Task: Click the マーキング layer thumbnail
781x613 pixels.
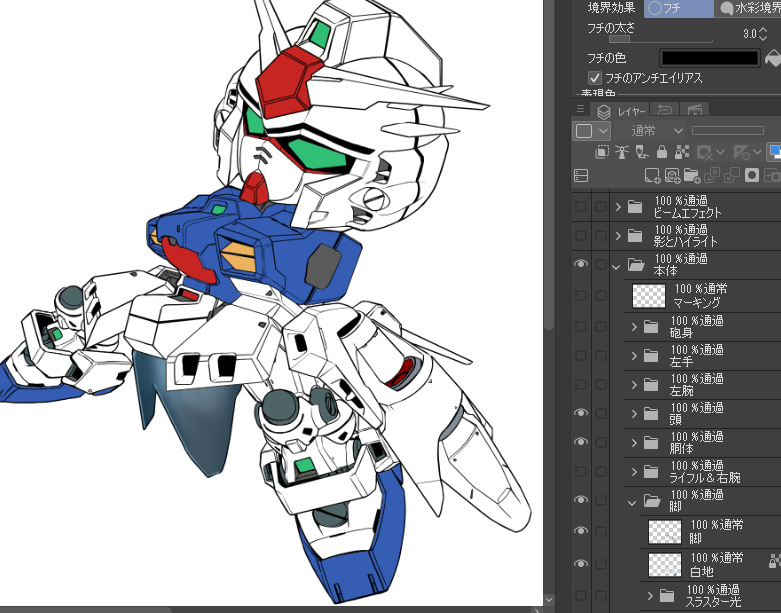Action: point(649,296)
